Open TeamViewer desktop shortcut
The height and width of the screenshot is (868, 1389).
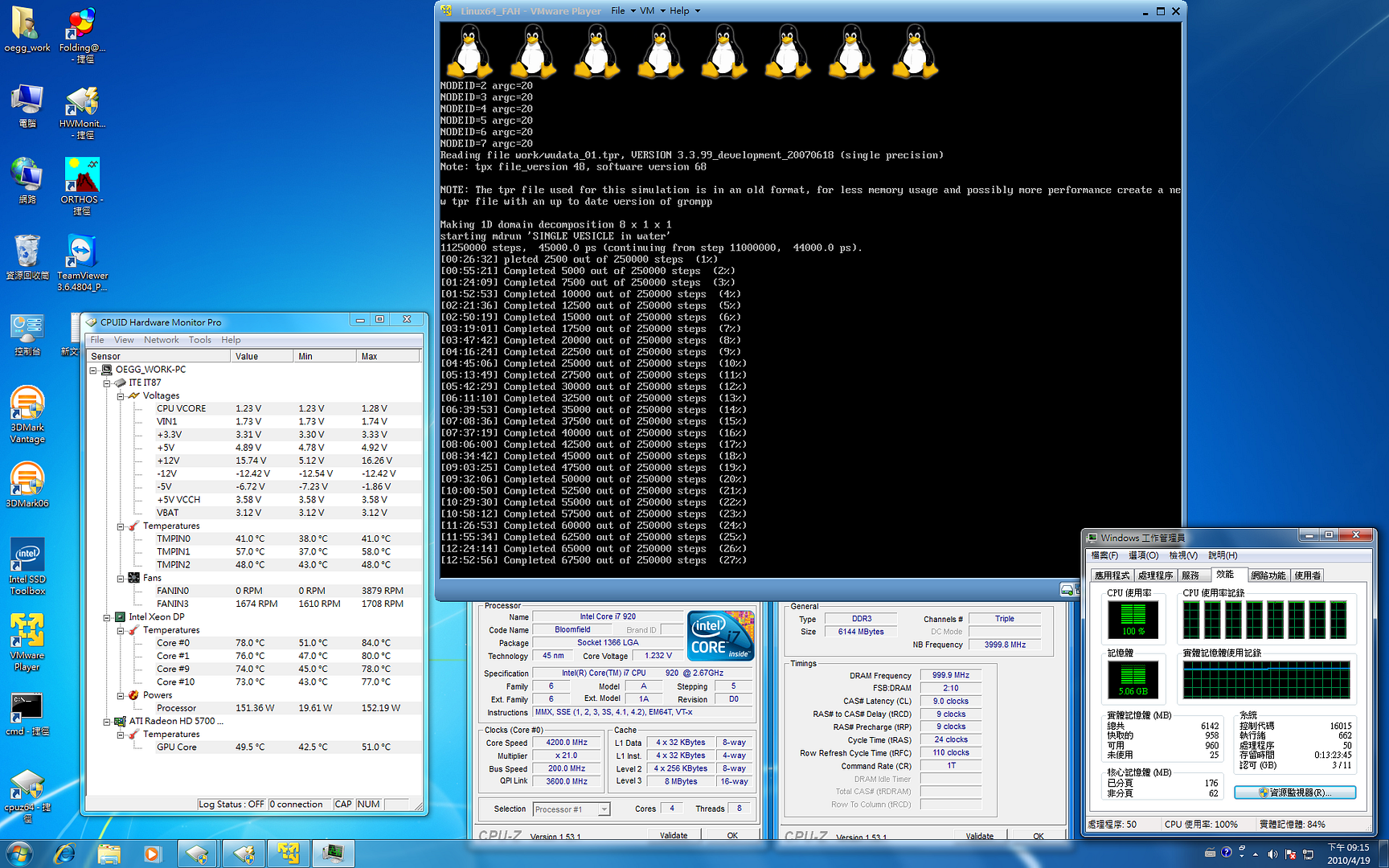[82, 263]
